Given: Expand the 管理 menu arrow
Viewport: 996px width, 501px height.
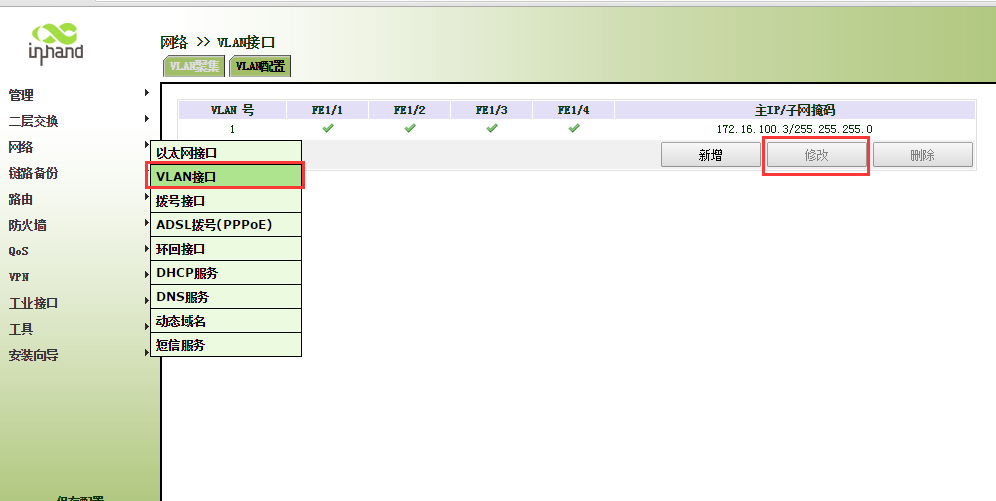Looking at the screenshot, I should coord(146,94).
